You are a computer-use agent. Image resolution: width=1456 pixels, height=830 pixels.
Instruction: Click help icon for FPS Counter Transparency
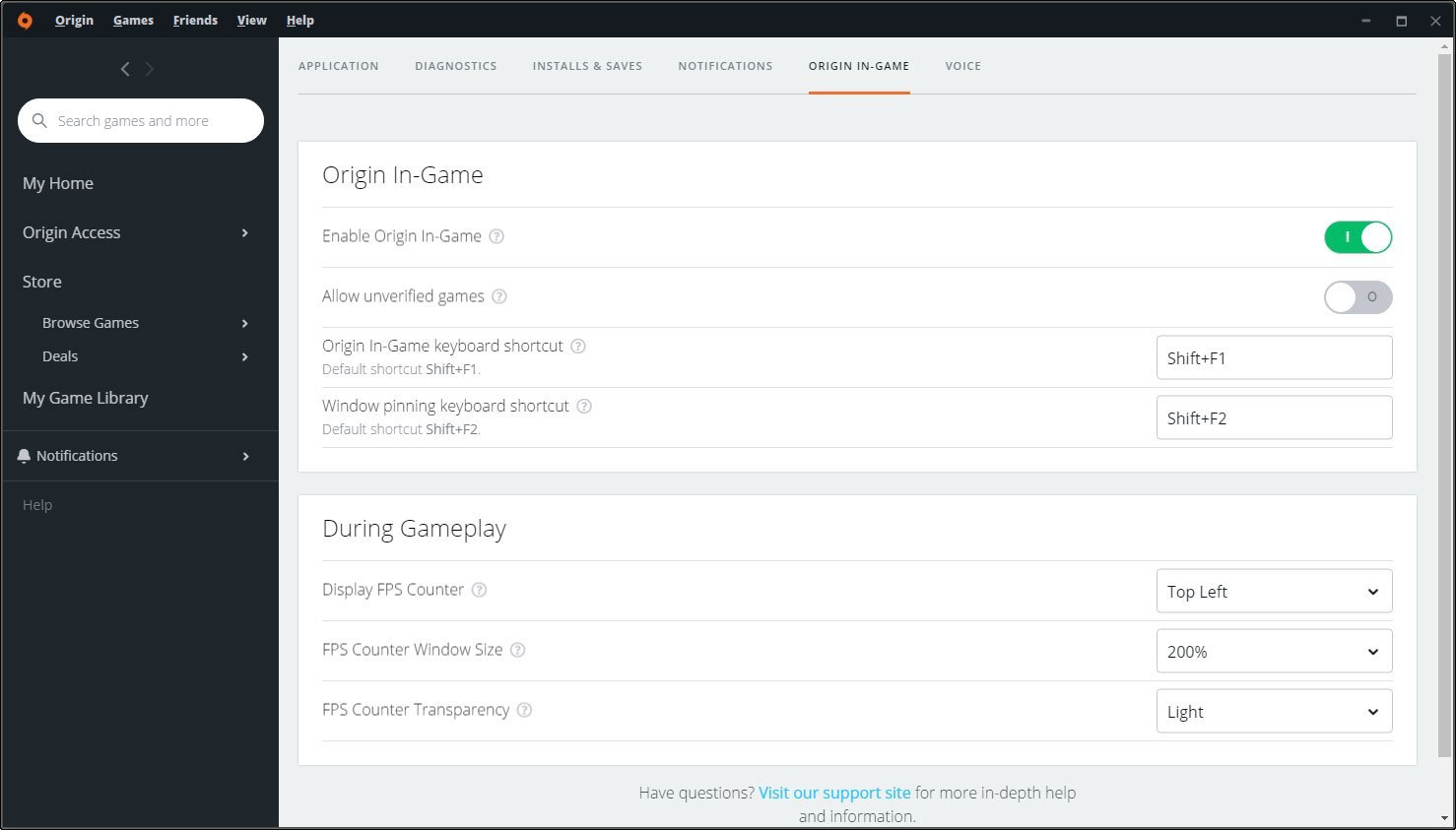[x=524, y=710]
